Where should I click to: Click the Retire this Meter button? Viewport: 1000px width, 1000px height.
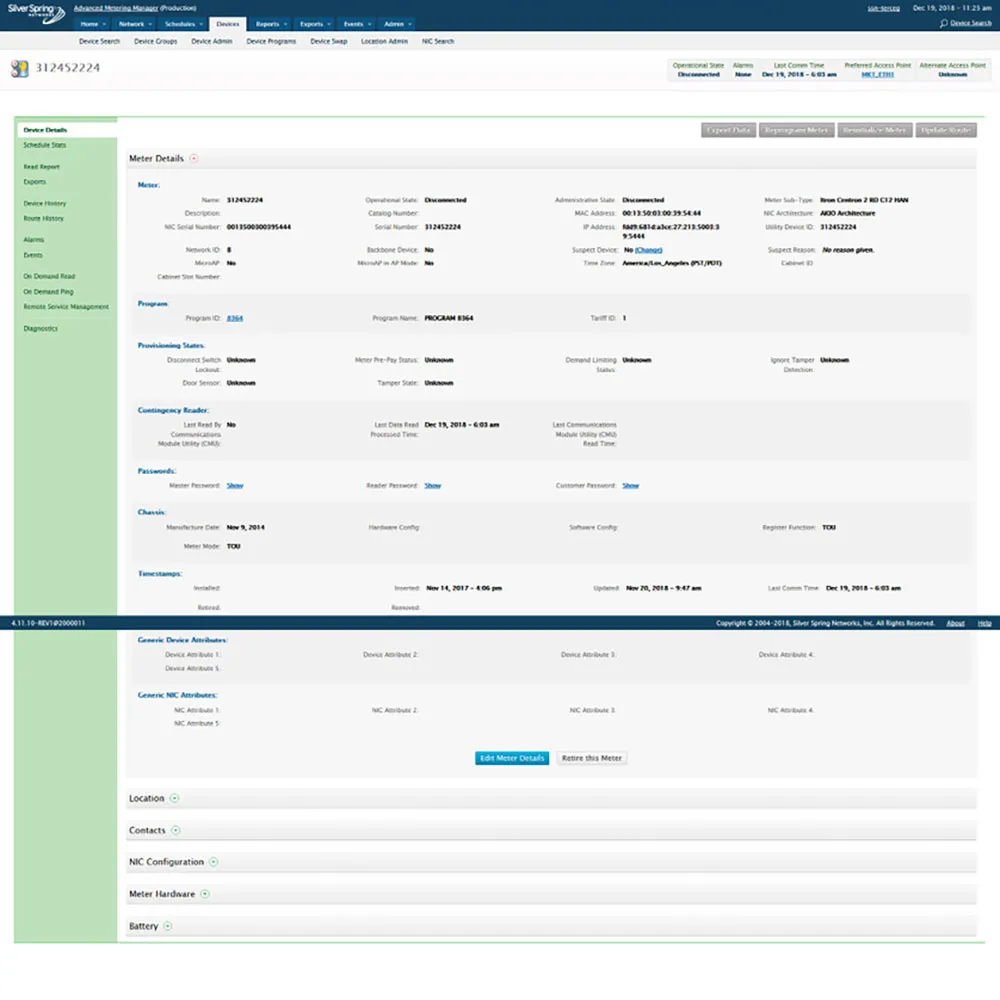[591, 758]
